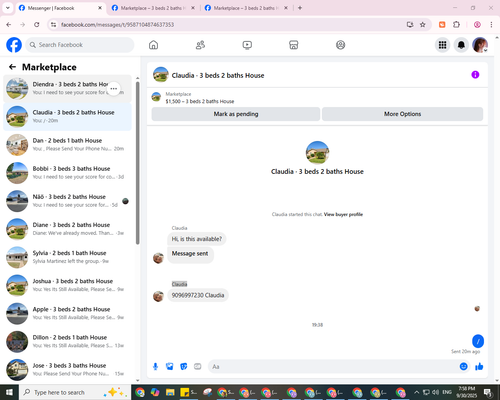This screenshot has width=500, height=400.
Task: Open a new browser tab
Action: (300, 8)
